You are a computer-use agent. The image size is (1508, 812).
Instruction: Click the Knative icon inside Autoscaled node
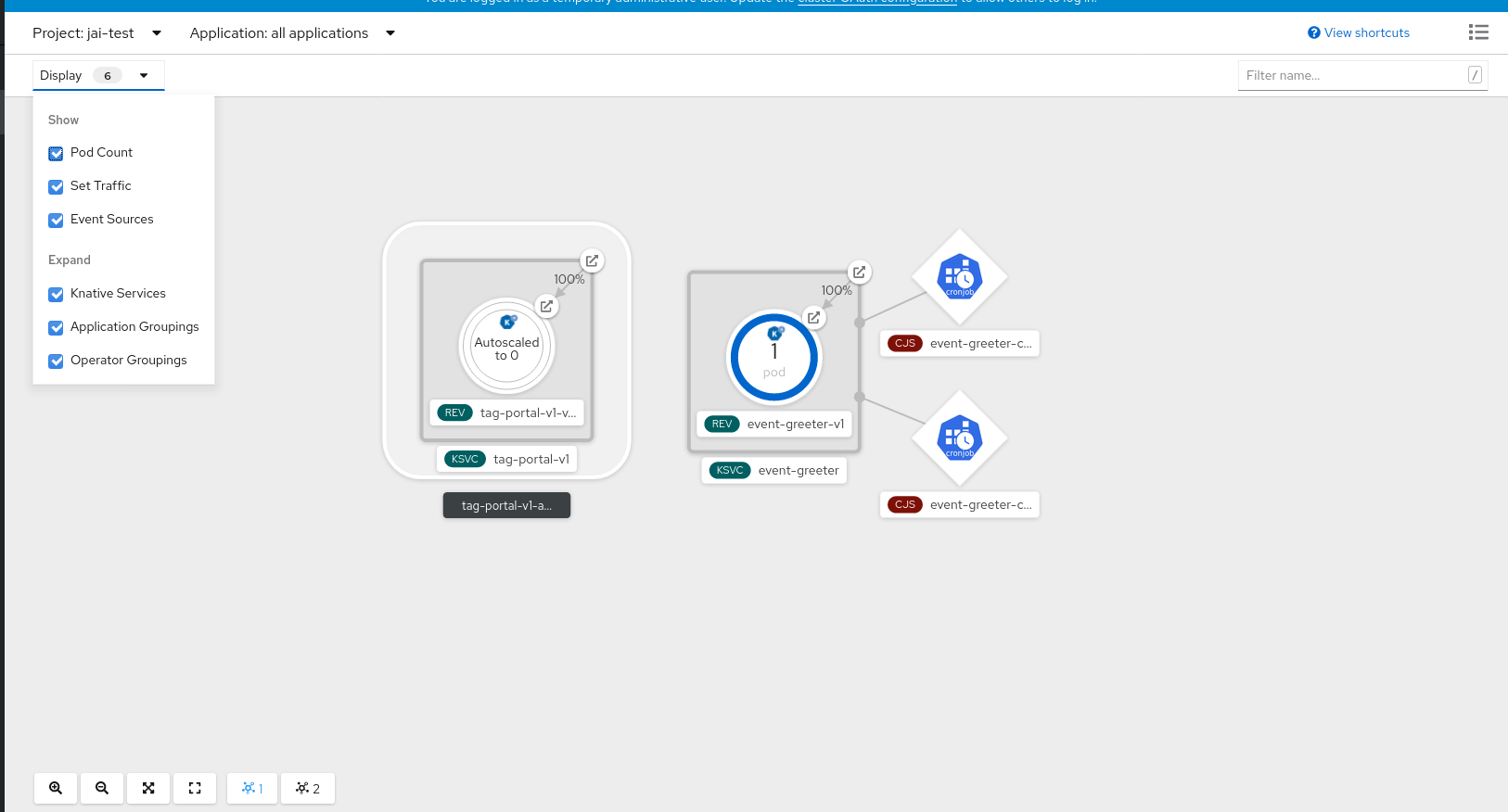[x=508, y=322]
